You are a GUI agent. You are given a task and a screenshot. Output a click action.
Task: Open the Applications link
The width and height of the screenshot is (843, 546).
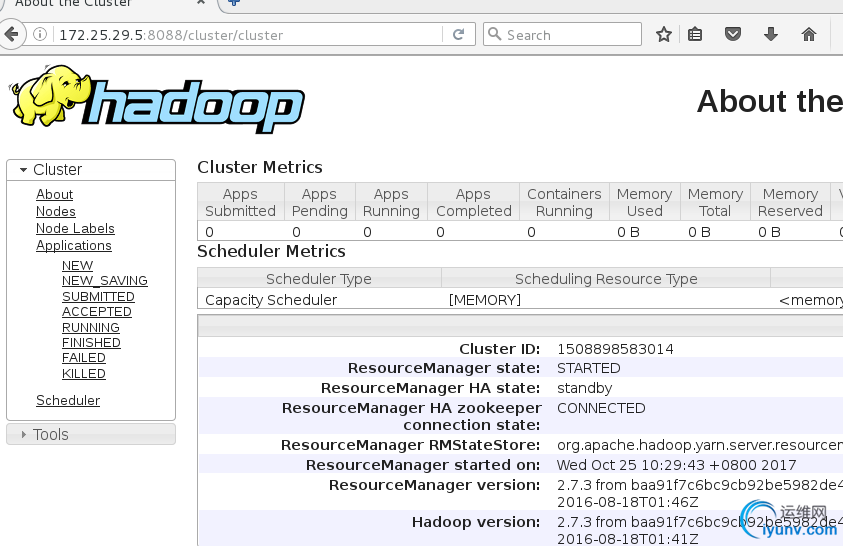pos(74,246)
